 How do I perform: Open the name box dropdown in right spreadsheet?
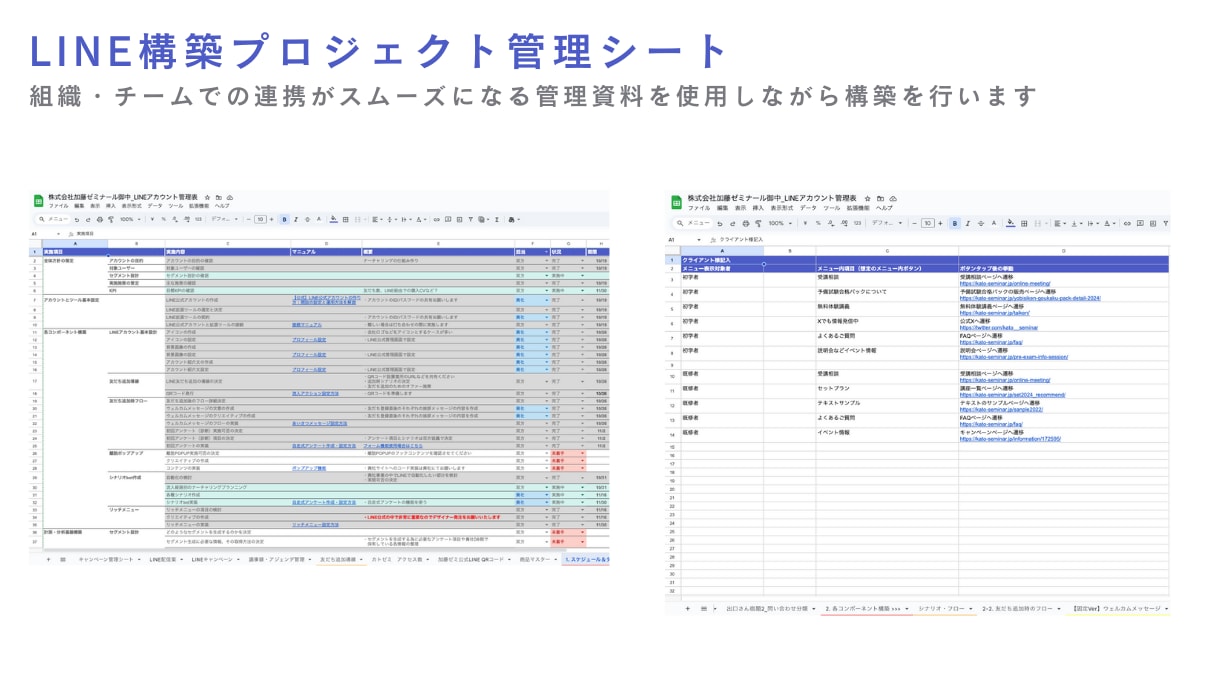[699, 239]
